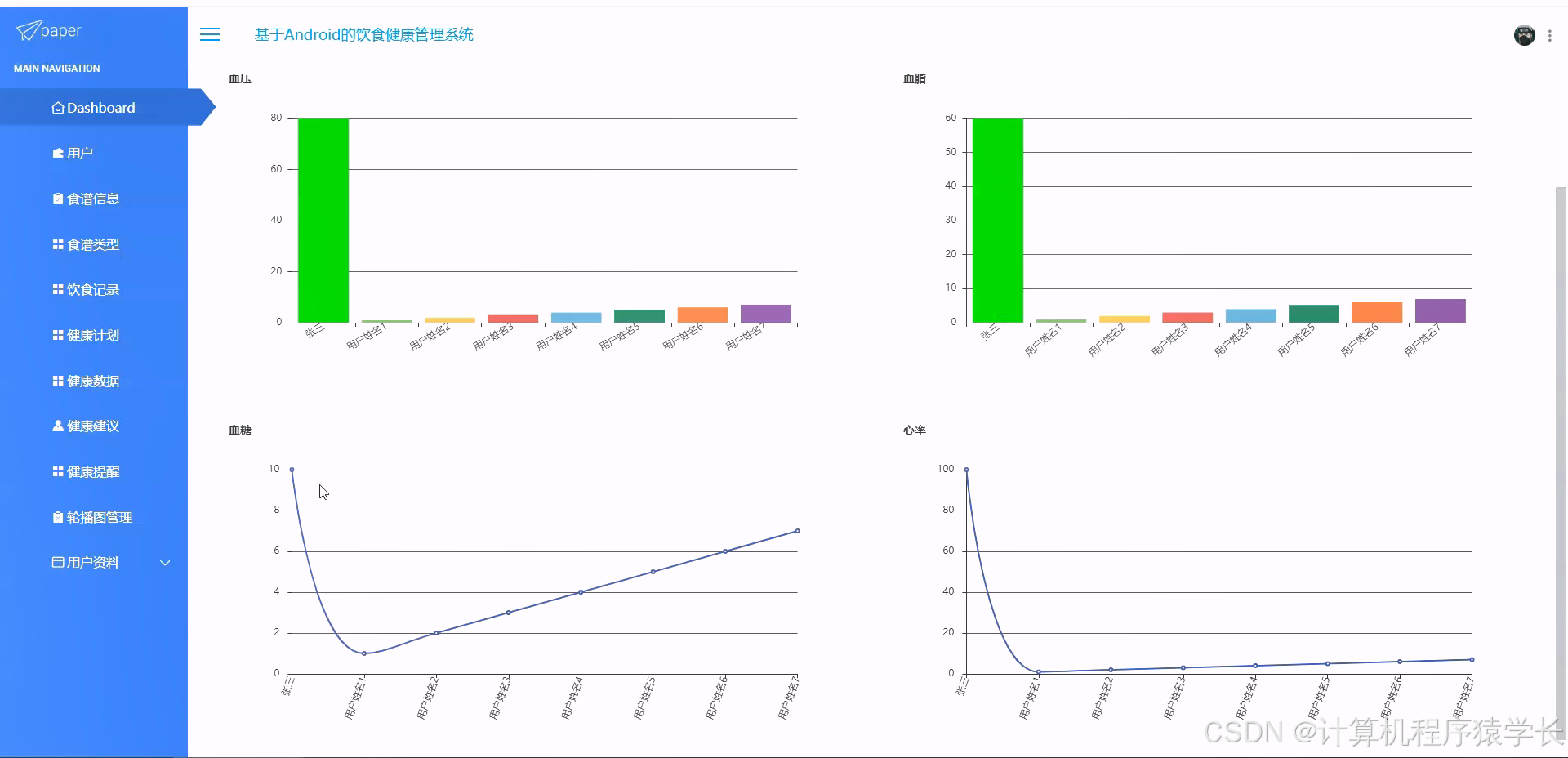Select the 用户姓名7 data point in 血糖 chart
Screen dimensions: 1568x758
pos(797,531)
